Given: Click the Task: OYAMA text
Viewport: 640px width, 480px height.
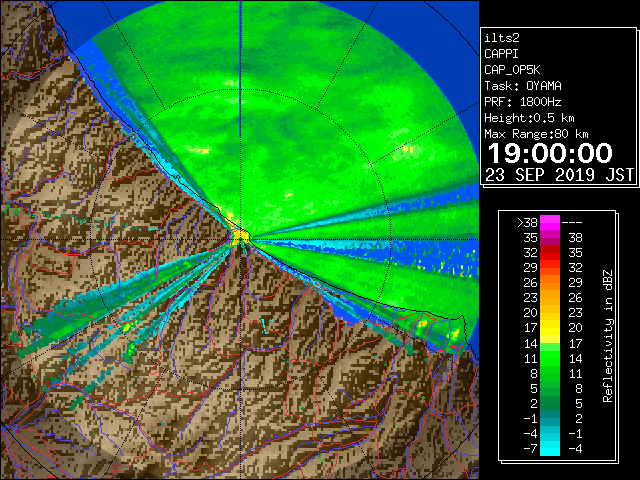Looking at the screenshot, I should pyautogui.click(x=523, y=86).
